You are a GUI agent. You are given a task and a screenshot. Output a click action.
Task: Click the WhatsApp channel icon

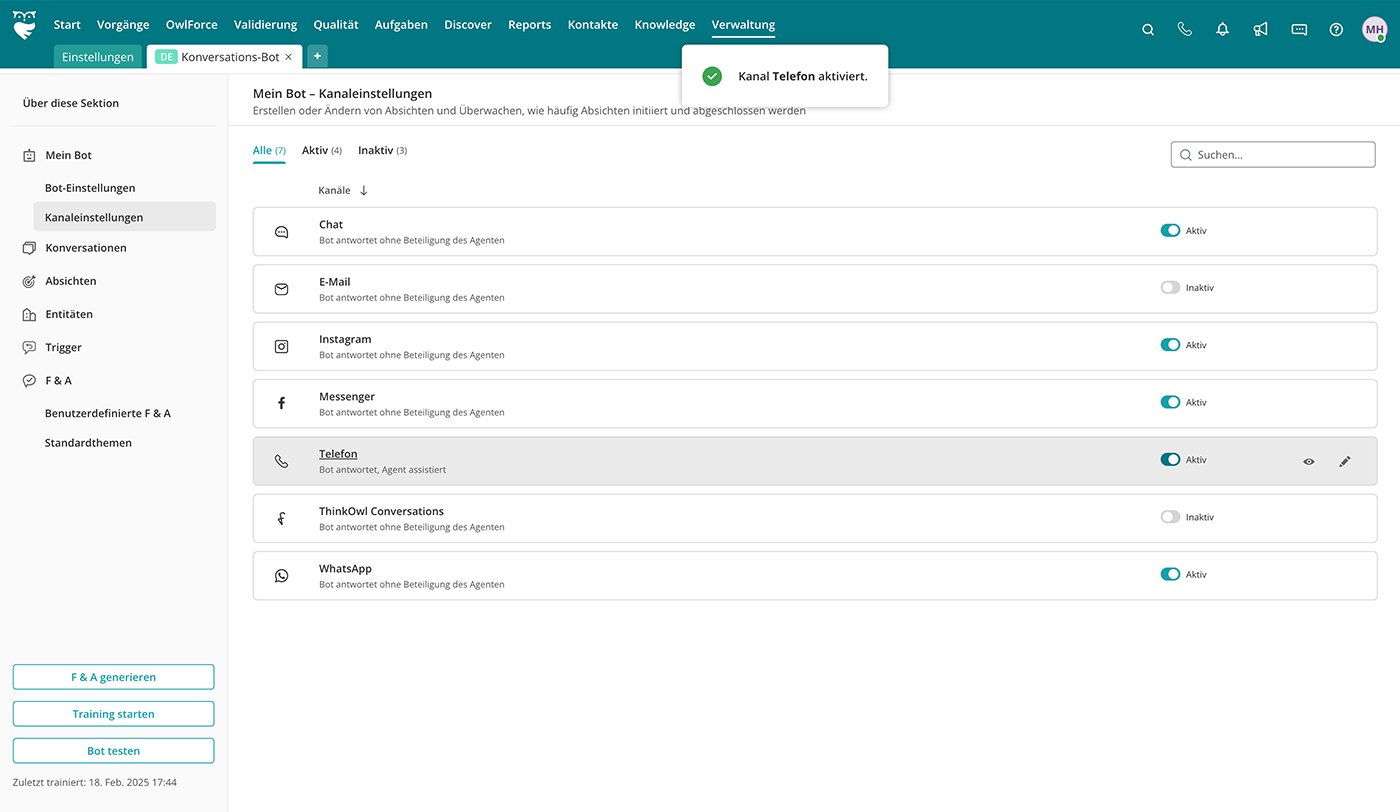(281, 576)
